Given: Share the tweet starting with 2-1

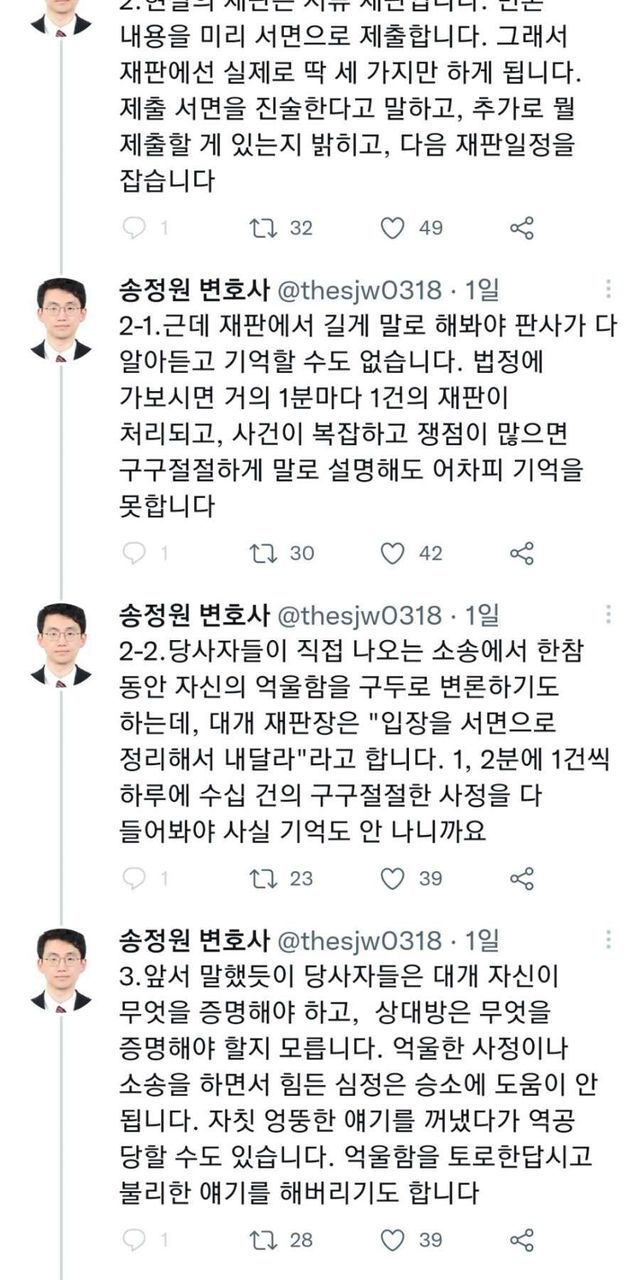Looking at the screenshot, I should pos(522,553).
